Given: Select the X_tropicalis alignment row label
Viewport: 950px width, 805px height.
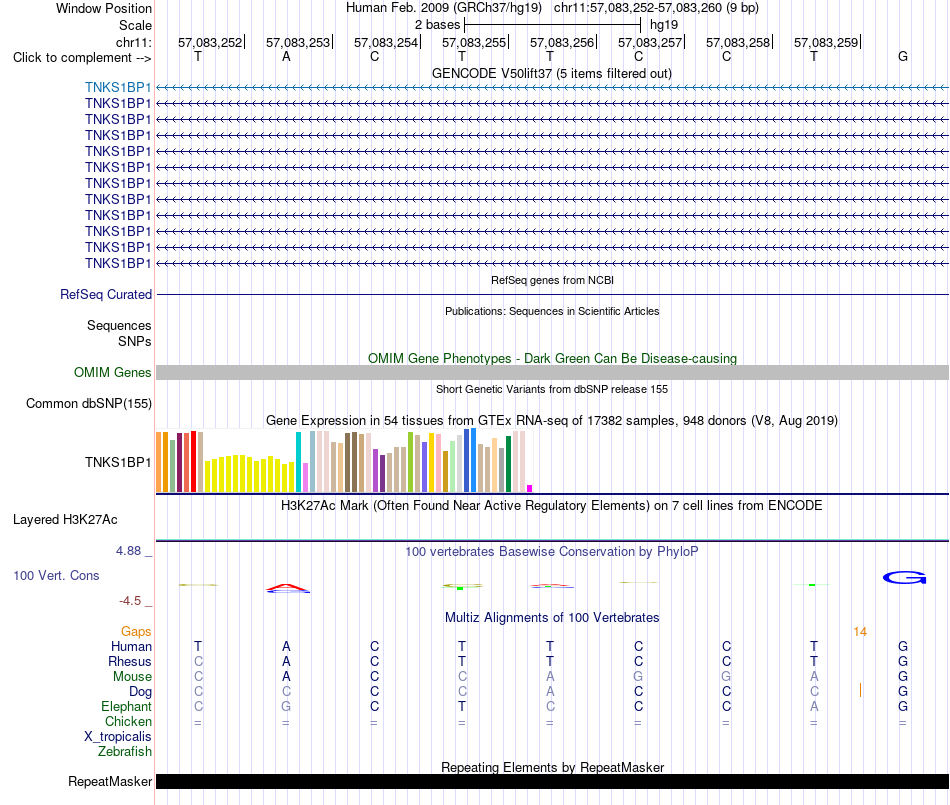Looking at the screenshot, I should (118, 737).
